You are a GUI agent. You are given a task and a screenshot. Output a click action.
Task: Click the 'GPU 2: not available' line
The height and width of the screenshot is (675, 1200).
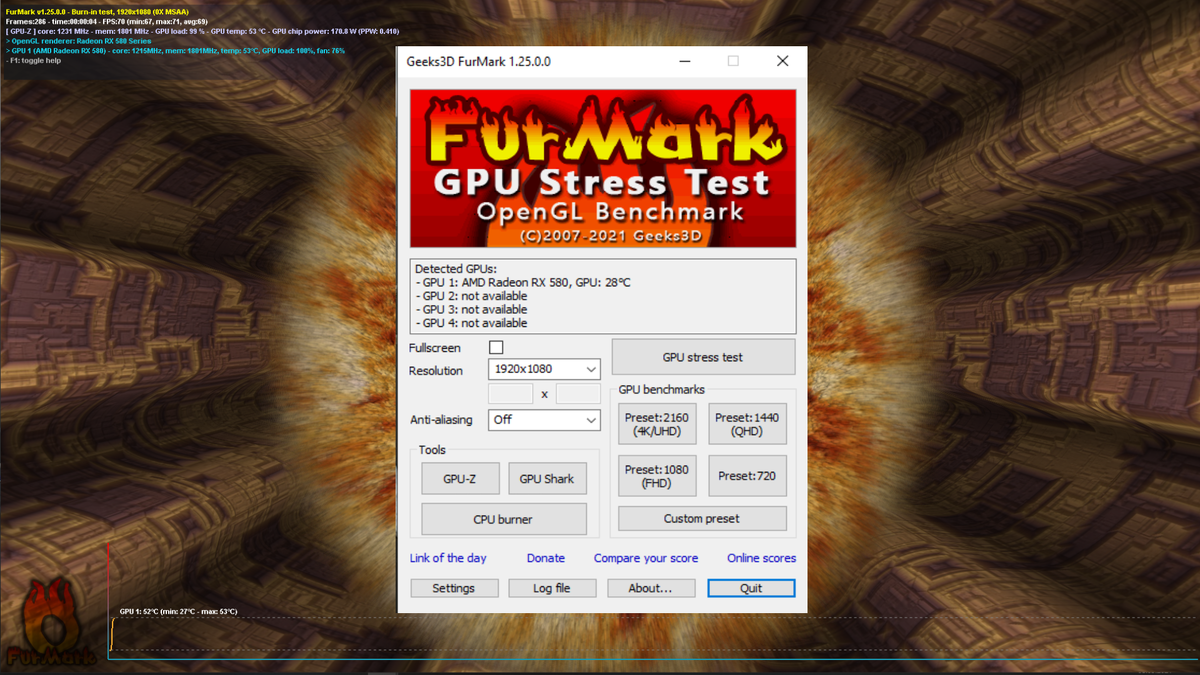[x=471, y=296]
